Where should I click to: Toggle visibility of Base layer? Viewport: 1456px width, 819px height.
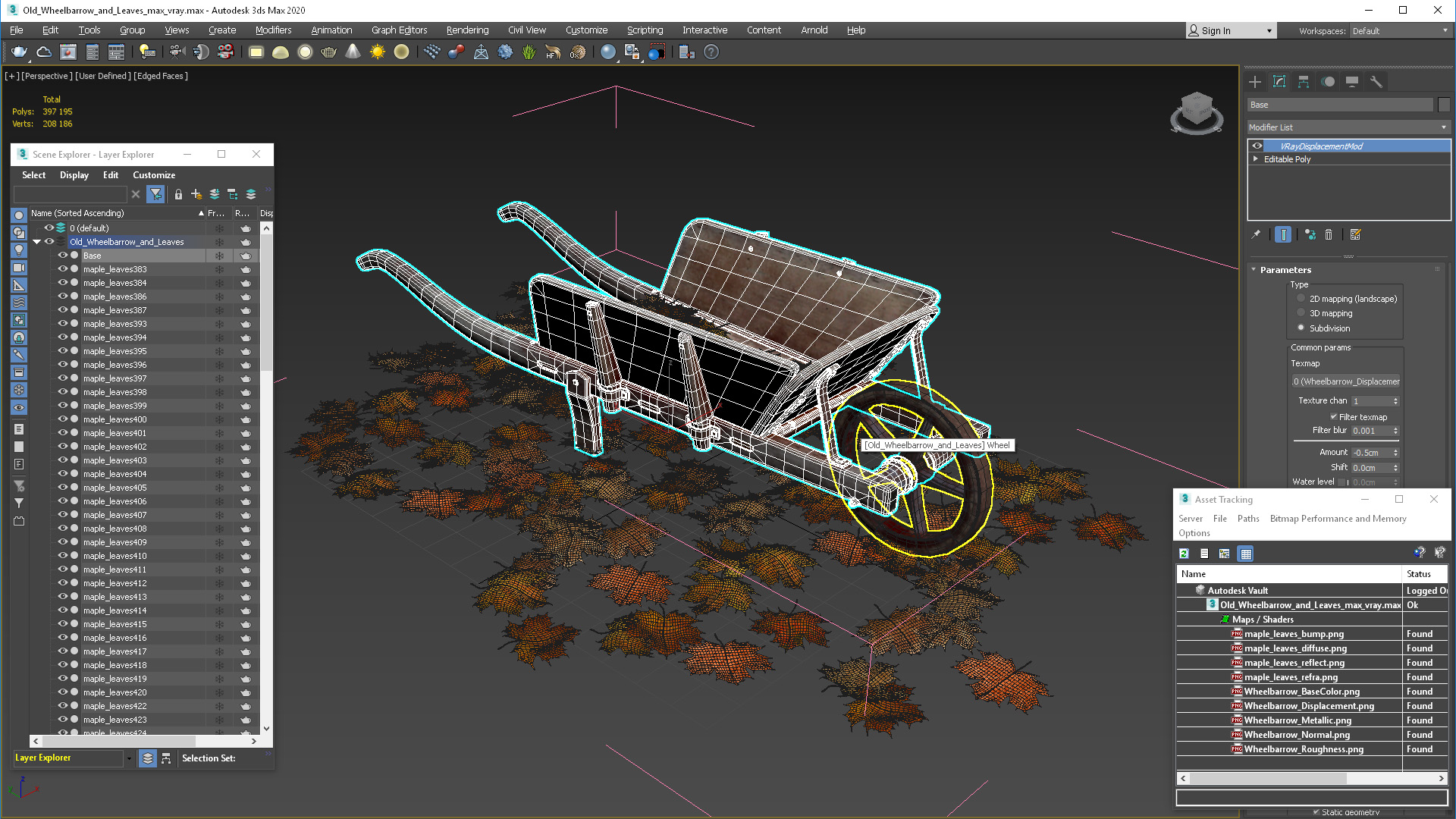pos(62,255)
